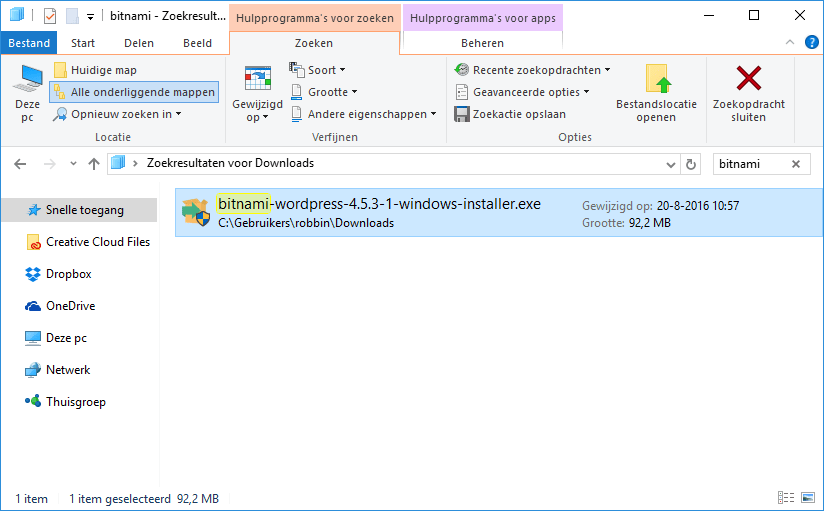Open Recente zoekopdrachten list

click(532, 70)
